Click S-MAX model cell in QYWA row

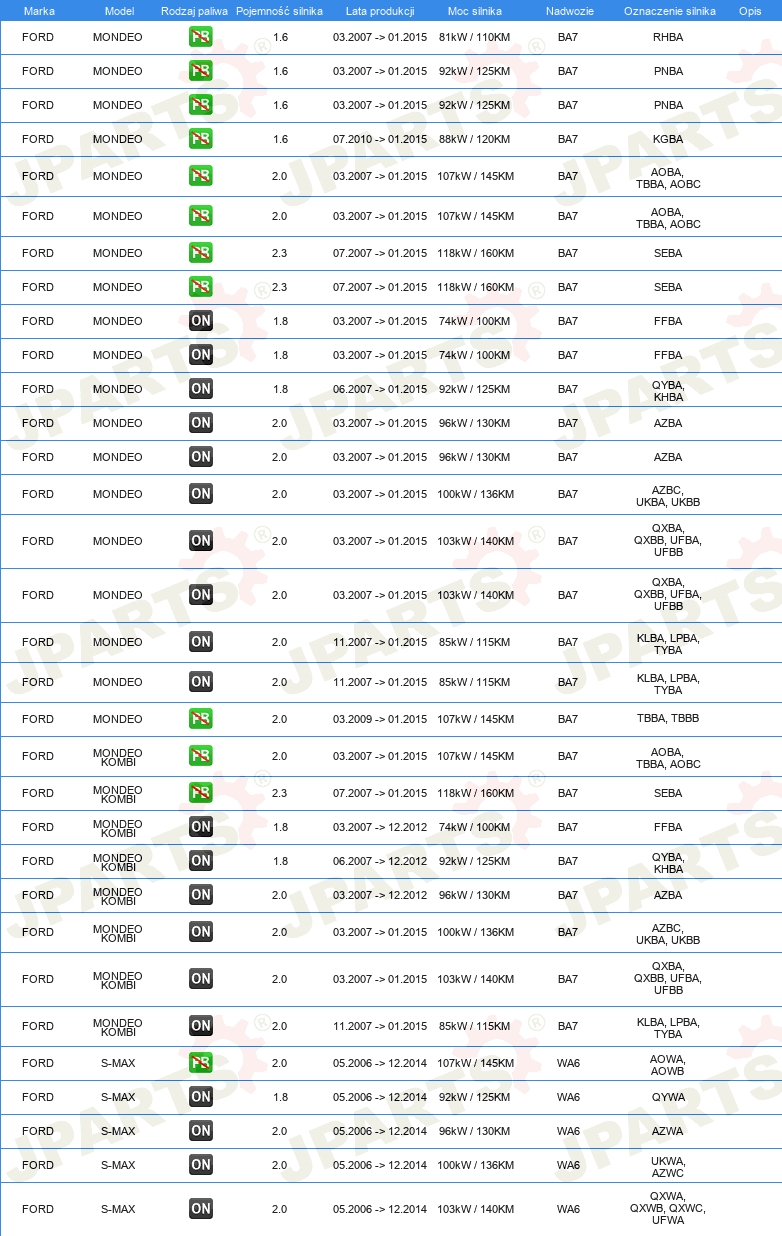[x=118, y=1097]
